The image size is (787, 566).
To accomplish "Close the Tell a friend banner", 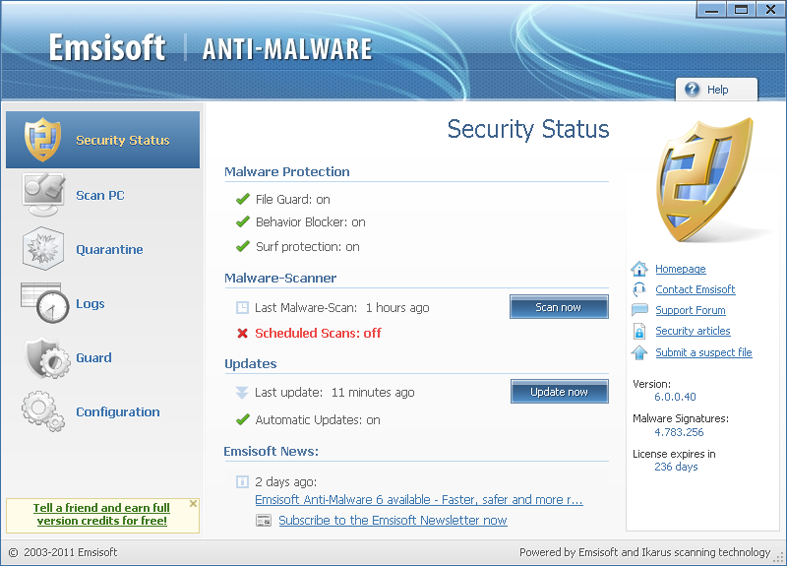I will [193, 504].
